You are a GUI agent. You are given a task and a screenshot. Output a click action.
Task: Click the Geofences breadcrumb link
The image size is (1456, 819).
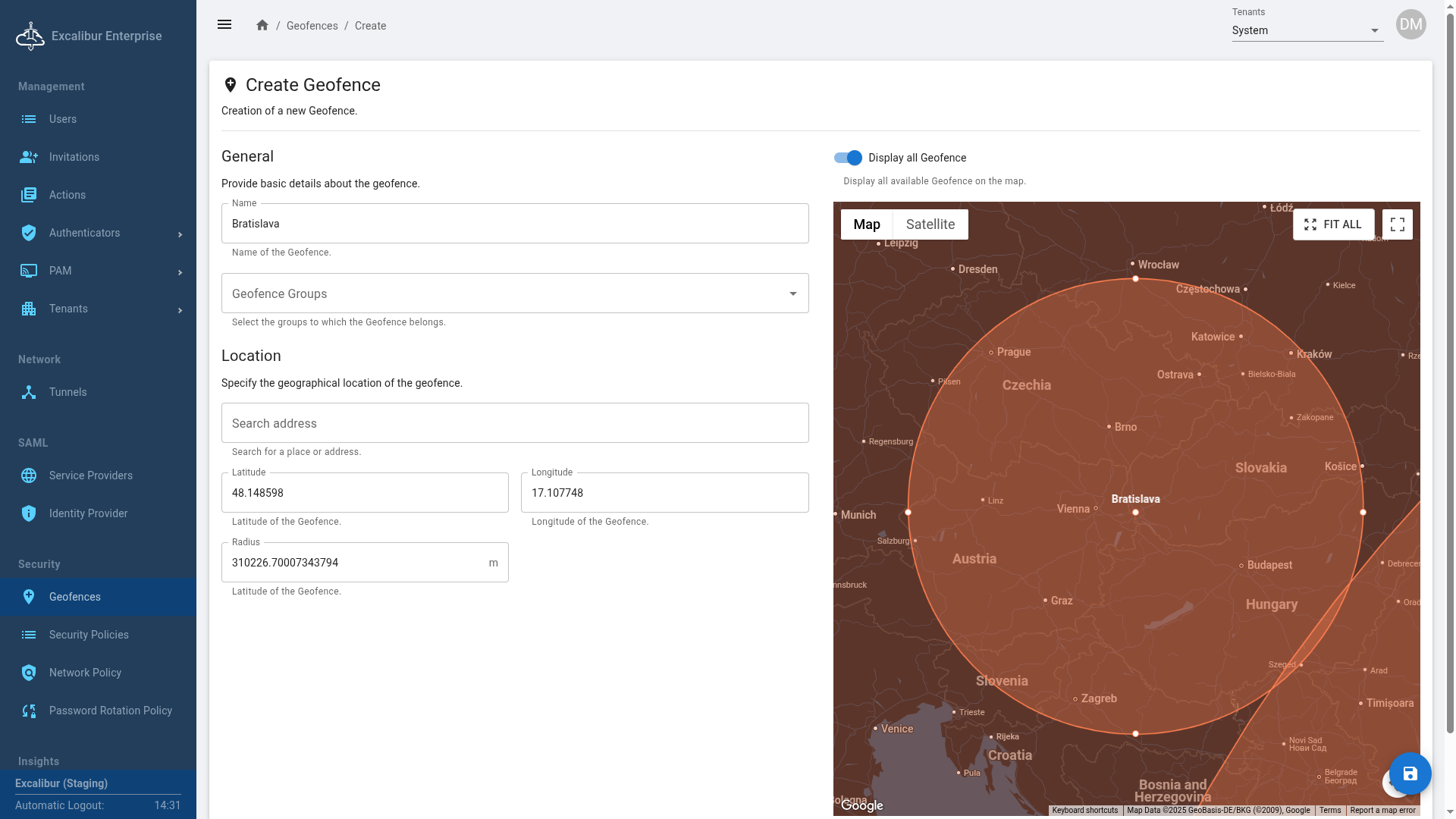(x=312, y=26)
